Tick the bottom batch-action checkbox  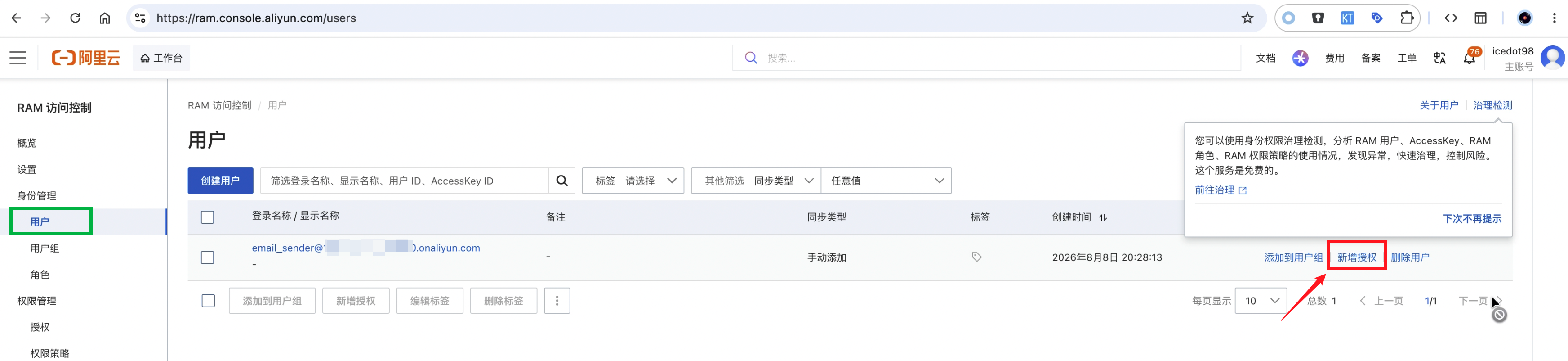click(x=208, y=301)
